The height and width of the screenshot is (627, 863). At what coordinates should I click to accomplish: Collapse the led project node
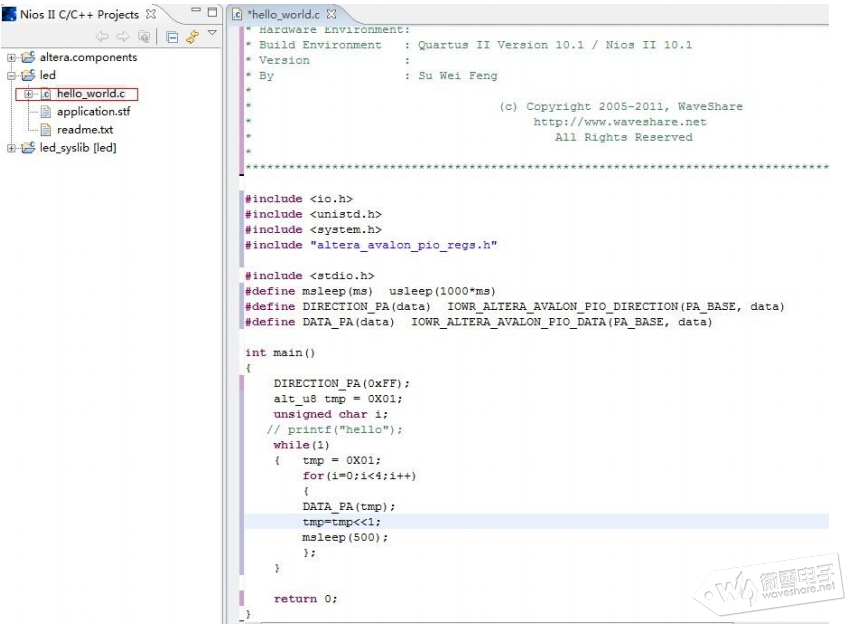point(11,75)
